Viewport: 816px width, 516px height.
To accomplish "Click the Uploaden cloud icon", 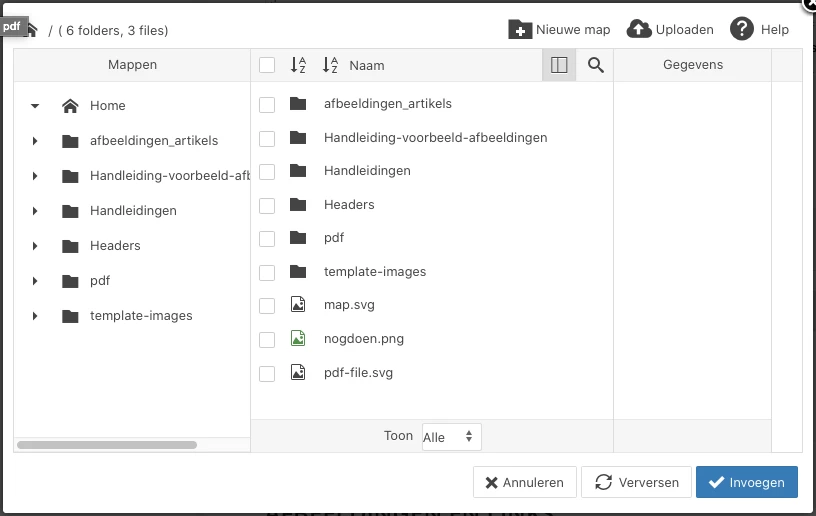I will [x=639, y=30].
